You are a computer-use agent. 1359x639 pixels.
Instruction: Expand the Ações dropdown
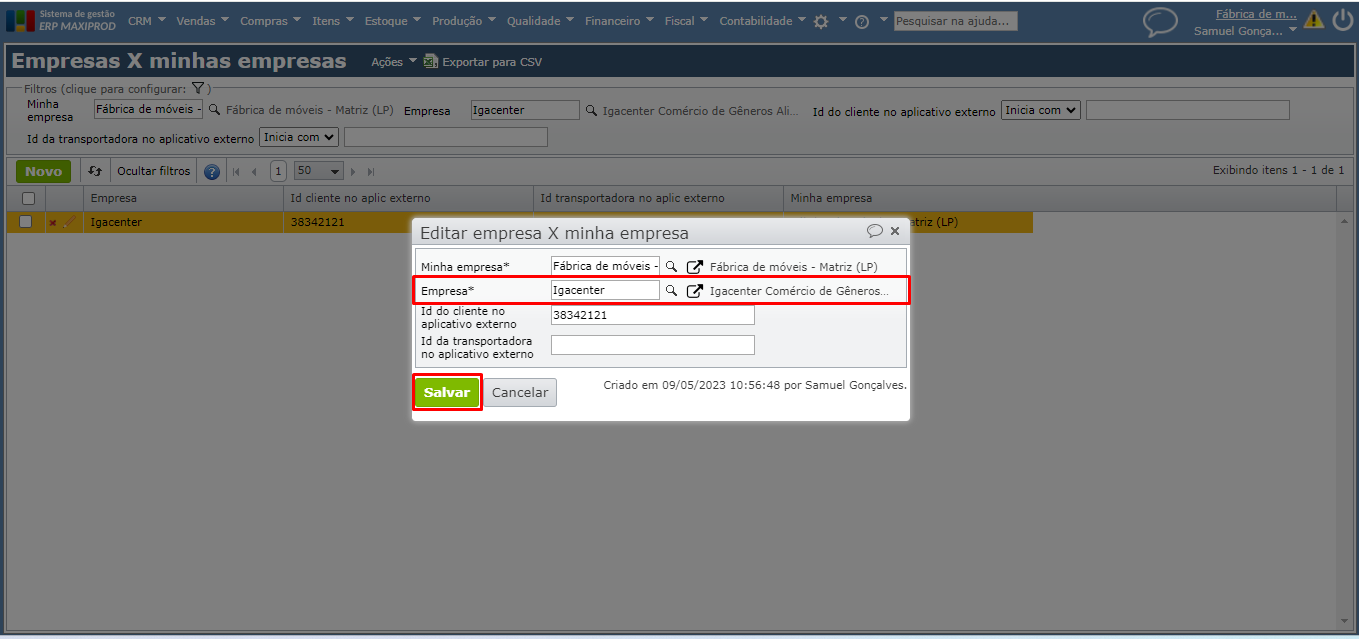[x=394, y=62]
